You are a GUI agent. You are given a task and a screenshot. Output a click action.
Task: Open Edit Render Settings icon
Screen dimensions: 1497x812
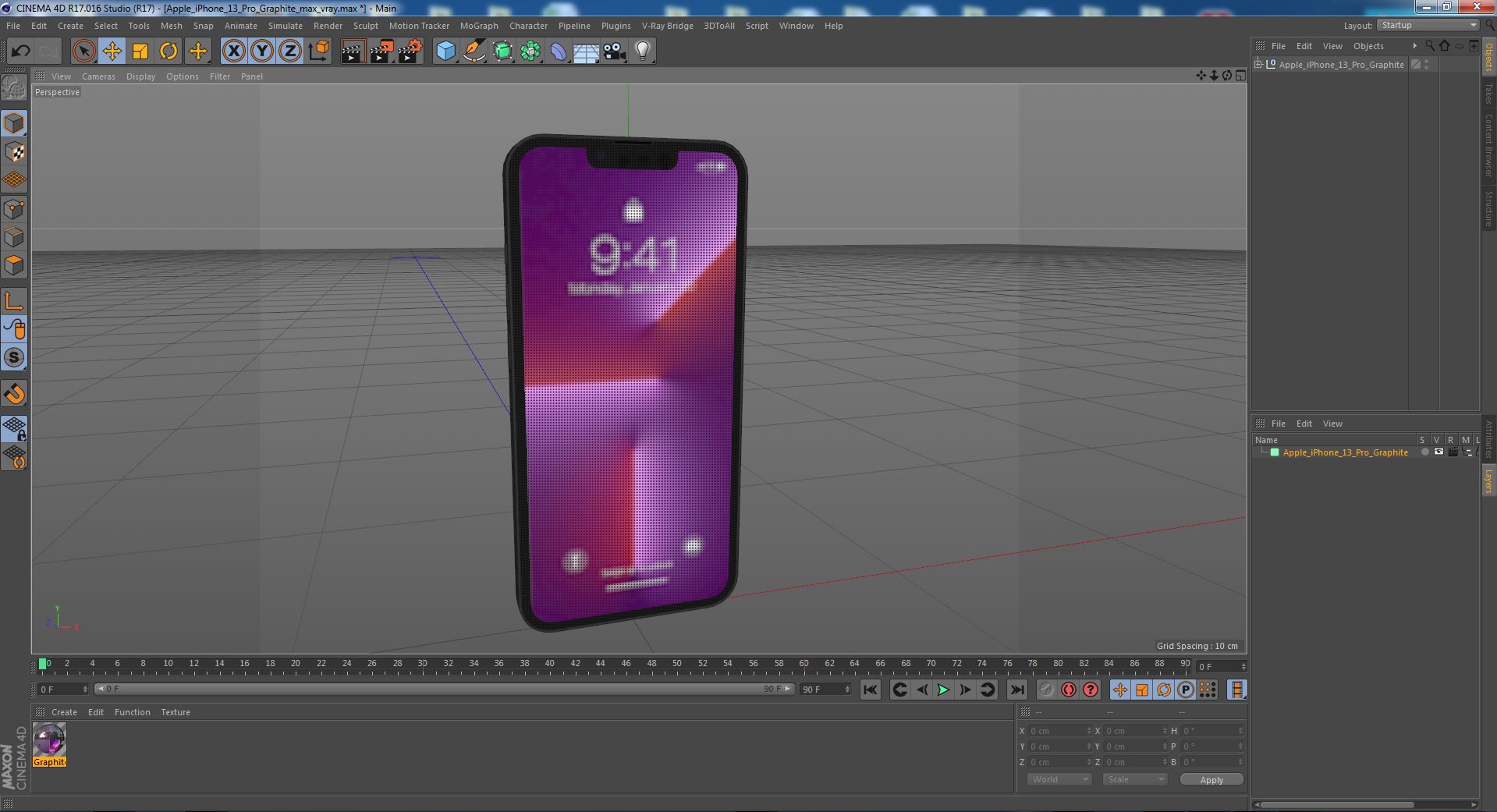click(410, 51)
